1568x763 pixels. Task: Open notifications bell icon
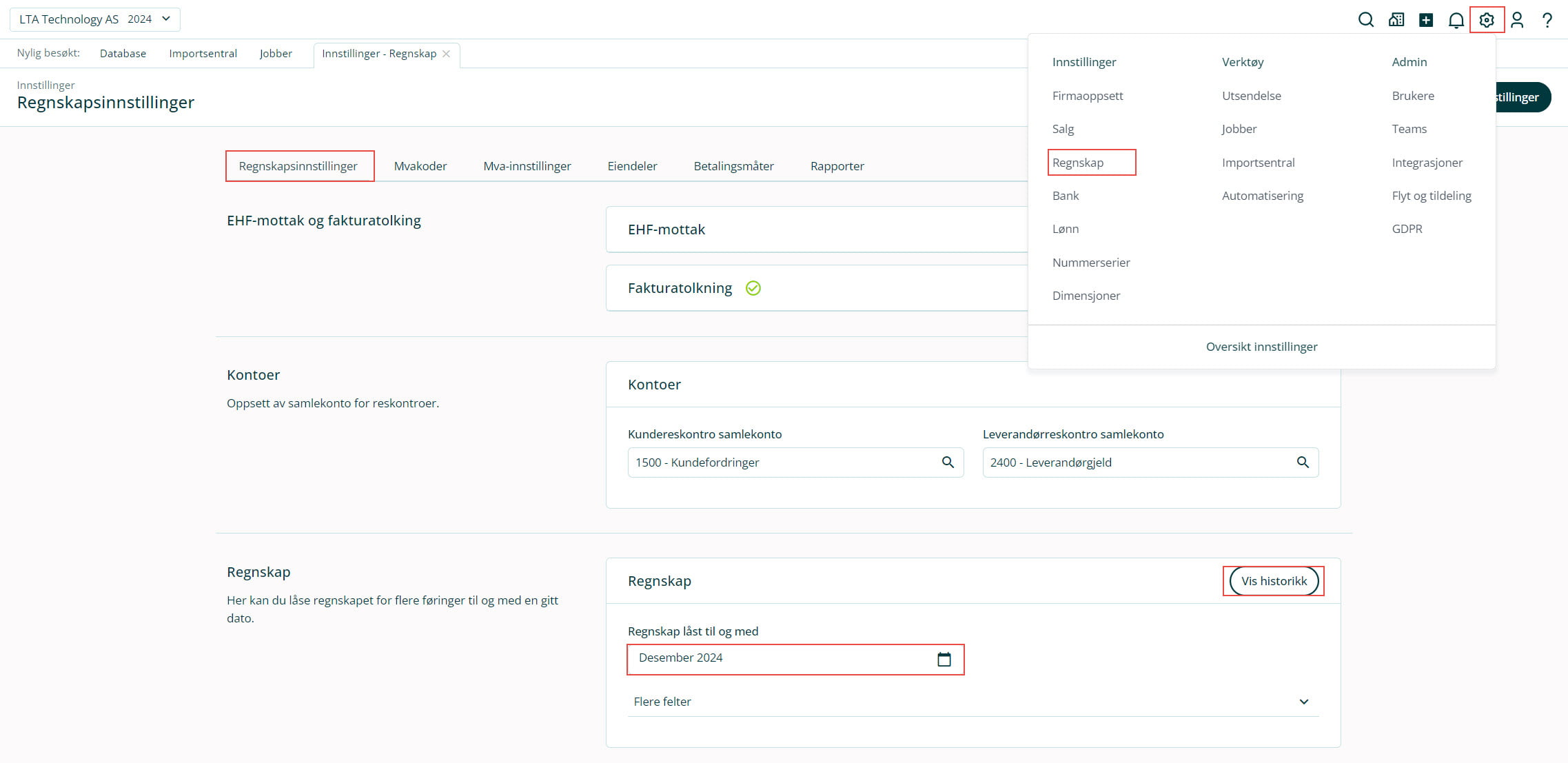(1456, 21)
